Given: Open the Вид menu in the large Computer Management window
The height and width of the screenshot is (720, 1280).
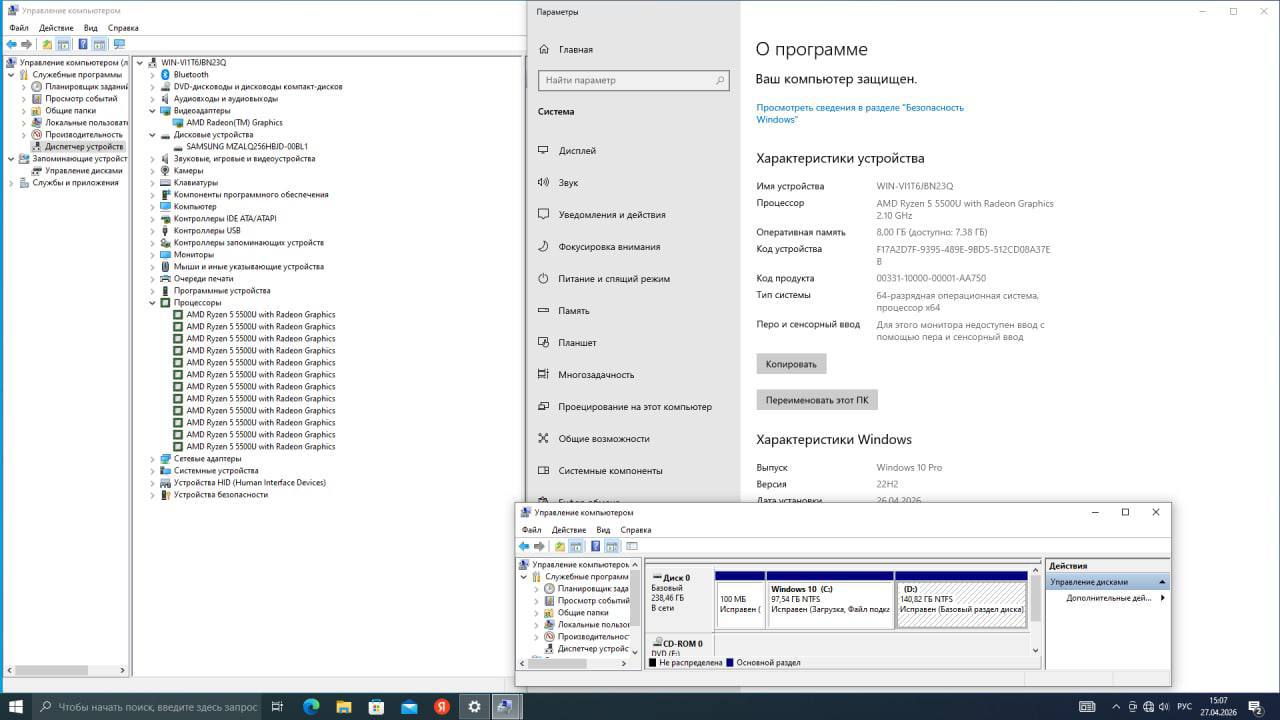Looking at the screenshot, I should coord(91,28).
